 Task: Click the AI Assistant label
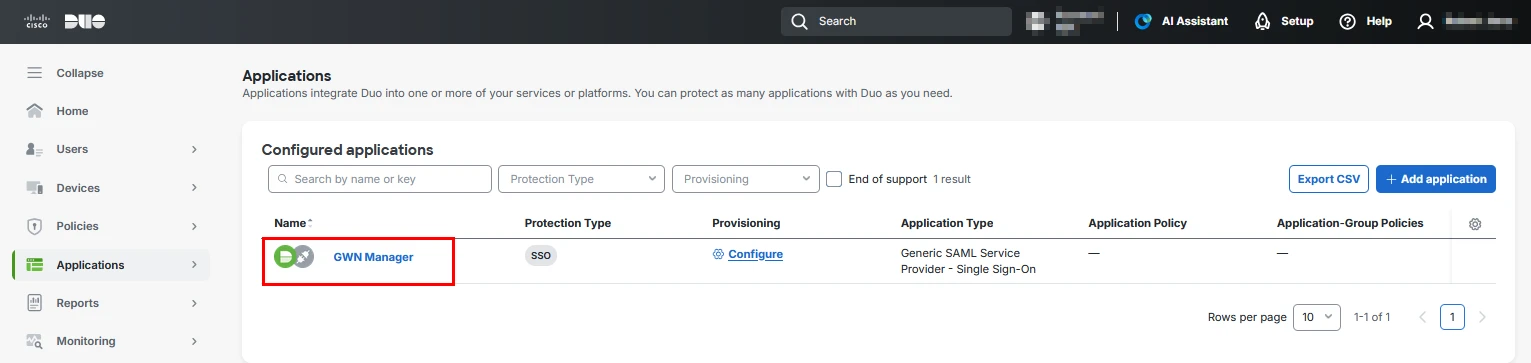point(1195,21)
